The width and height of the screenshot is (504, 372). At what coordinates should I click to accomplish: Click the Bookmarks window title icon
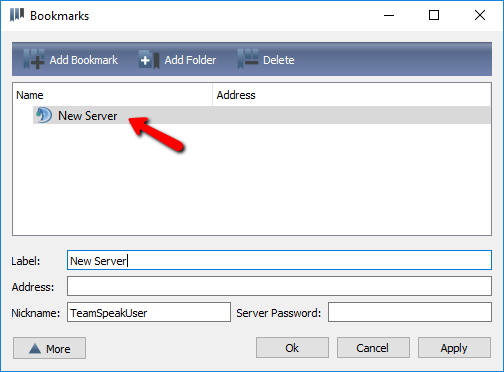pos(17,15)
